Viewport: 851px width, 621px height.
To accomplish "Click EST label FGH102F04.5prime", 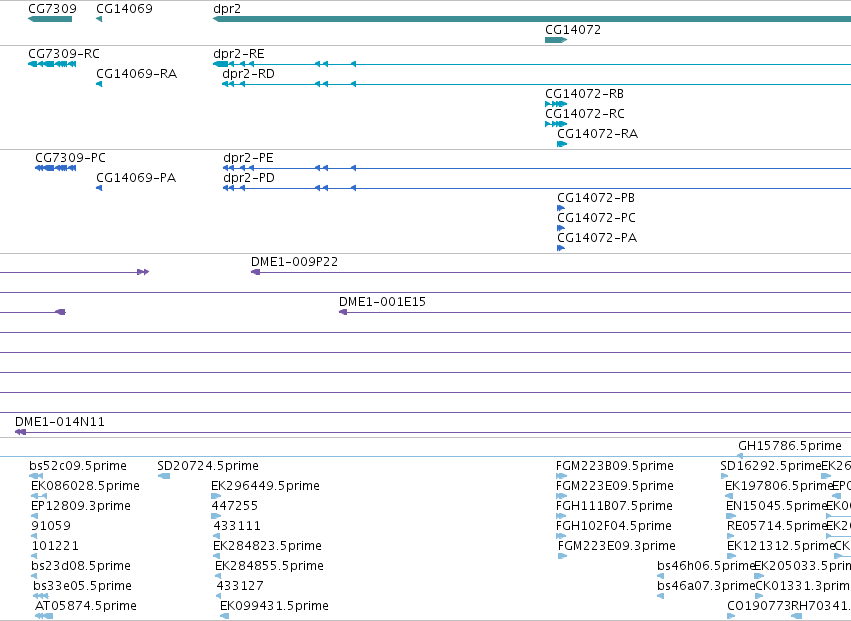I will (614, 527).
